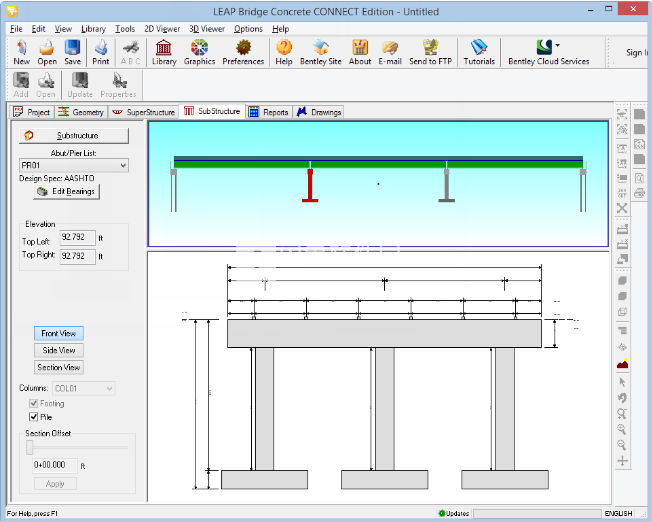Switch to the Project tab
The image size is (652, 522).
(x=32, y=112)
